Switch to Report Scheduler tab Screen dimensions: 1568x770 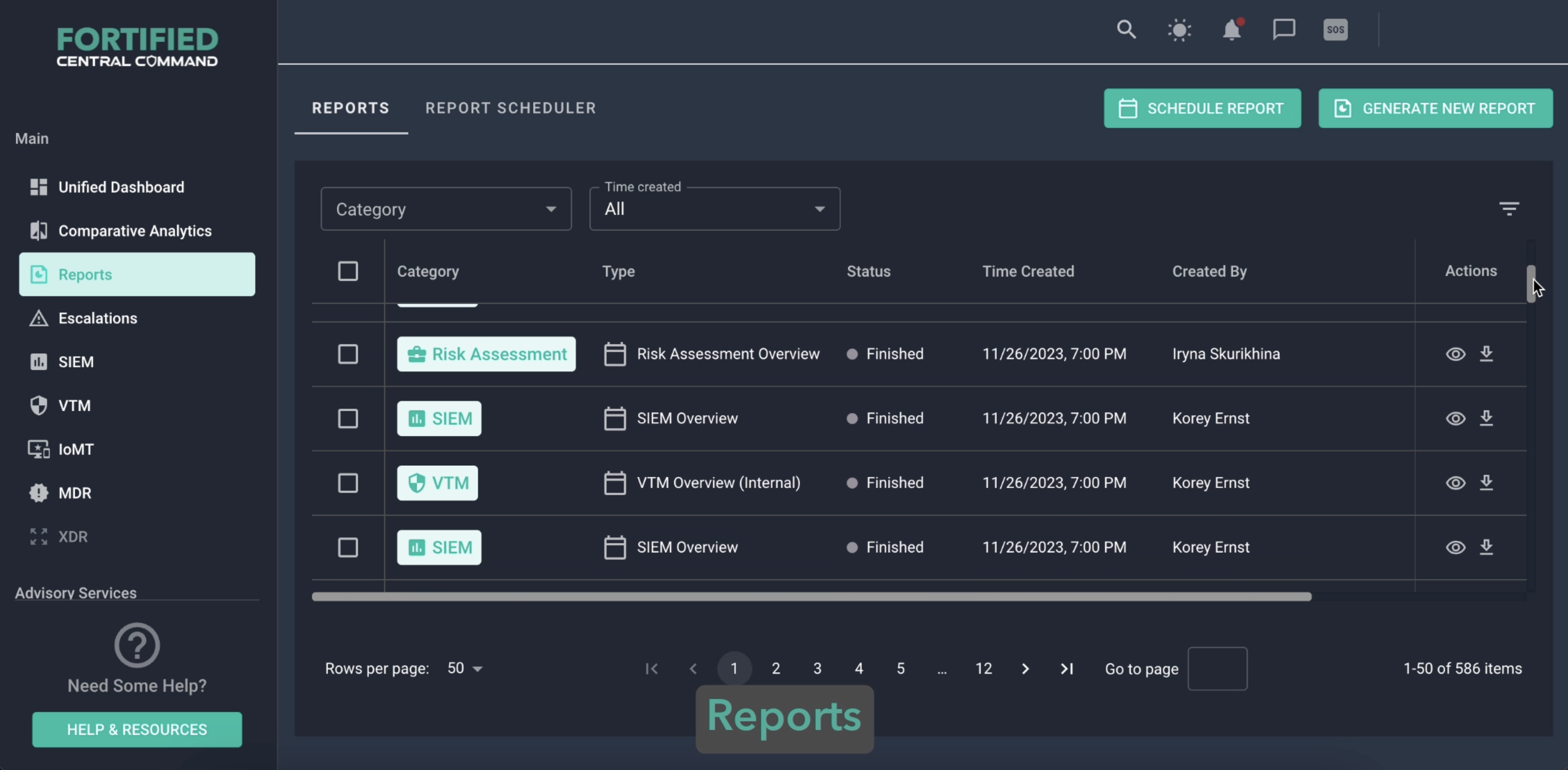511,108
